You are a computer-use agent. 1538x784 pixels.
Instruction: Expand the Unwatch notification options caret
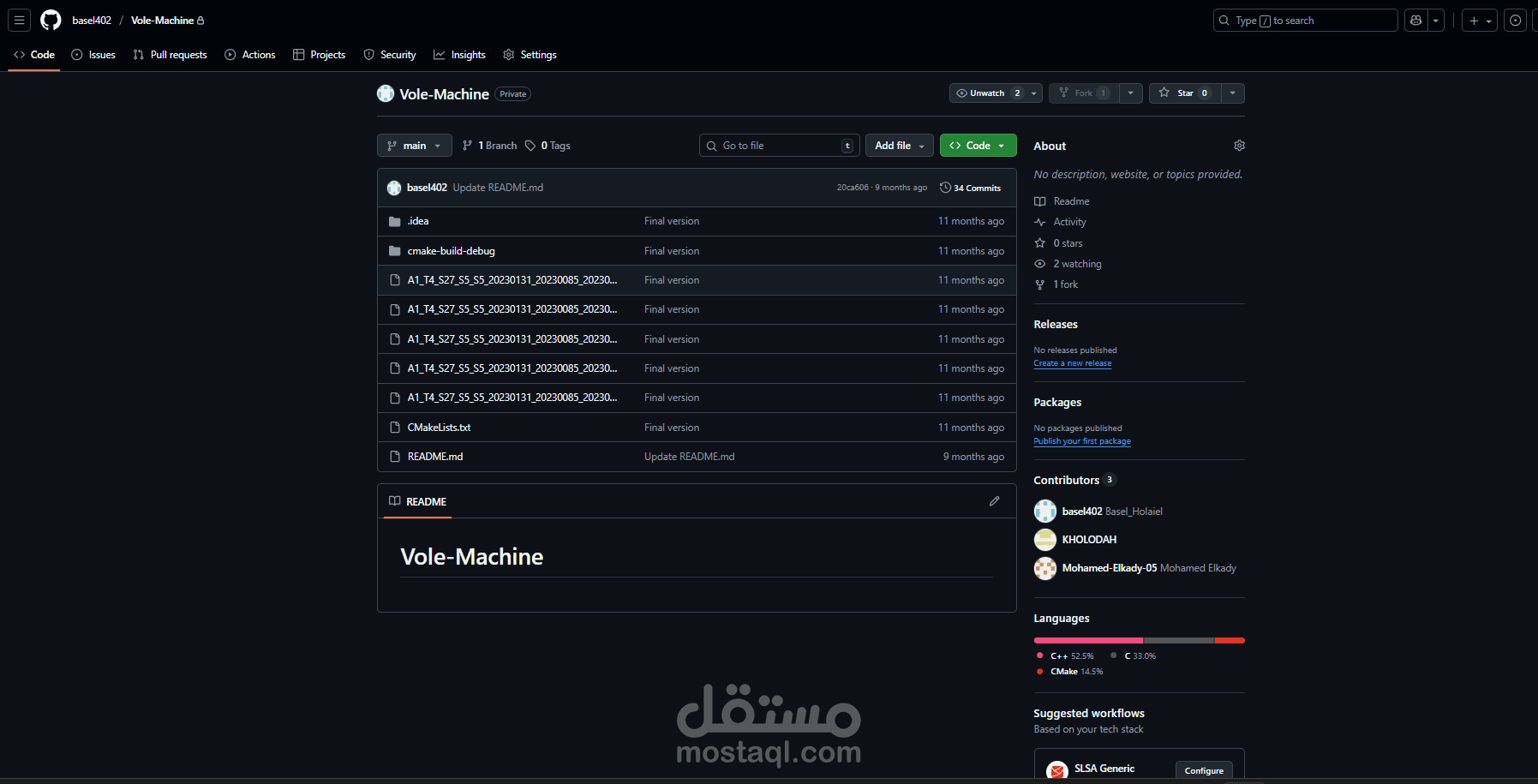click(x=1034, y=93)
